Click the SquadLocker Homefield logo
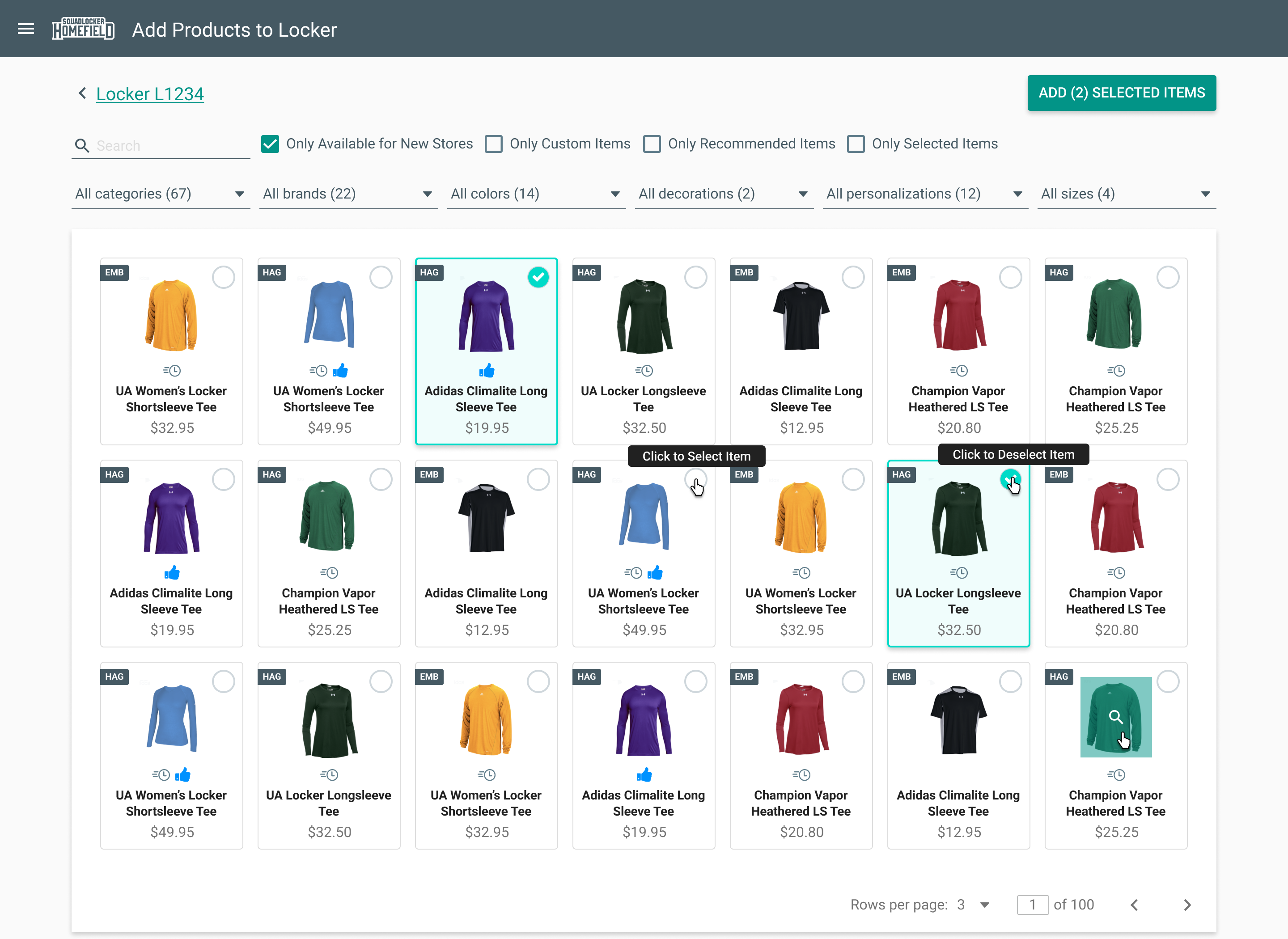The image size is (1288, 939). [x=83, y=29]
